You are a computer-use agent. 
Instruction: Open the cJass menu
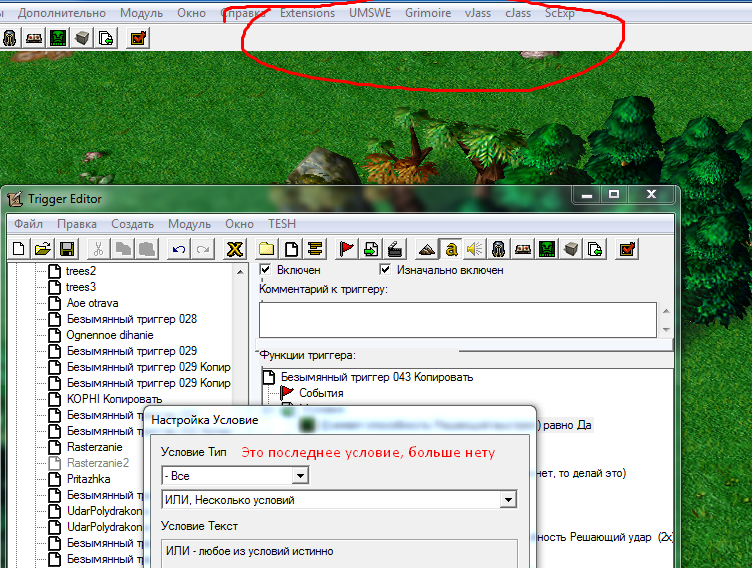click(x=518, y=13)
